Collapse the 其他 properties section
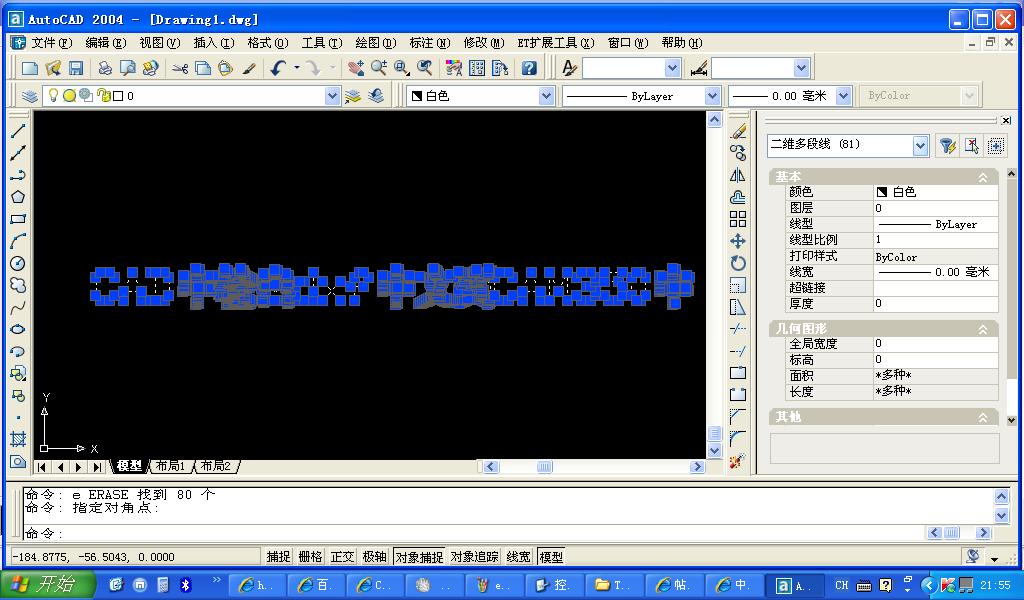The height and width of the screenshot is (600, 1024). tap(983, 417)
